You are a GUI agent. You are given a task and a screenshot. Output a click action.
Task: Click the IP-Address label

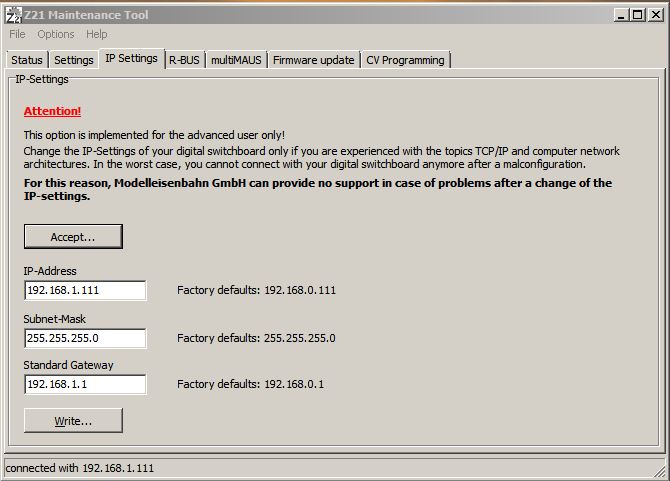[x=50, y=271]
